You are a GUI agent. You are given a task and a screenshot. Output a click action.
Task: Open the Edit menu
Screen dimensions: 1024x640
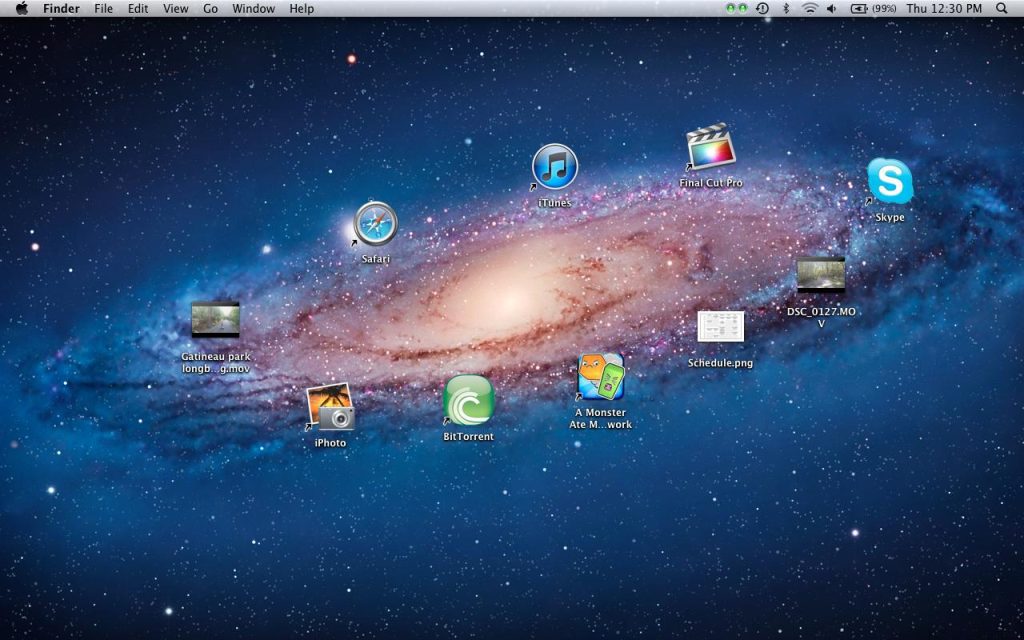138,8
